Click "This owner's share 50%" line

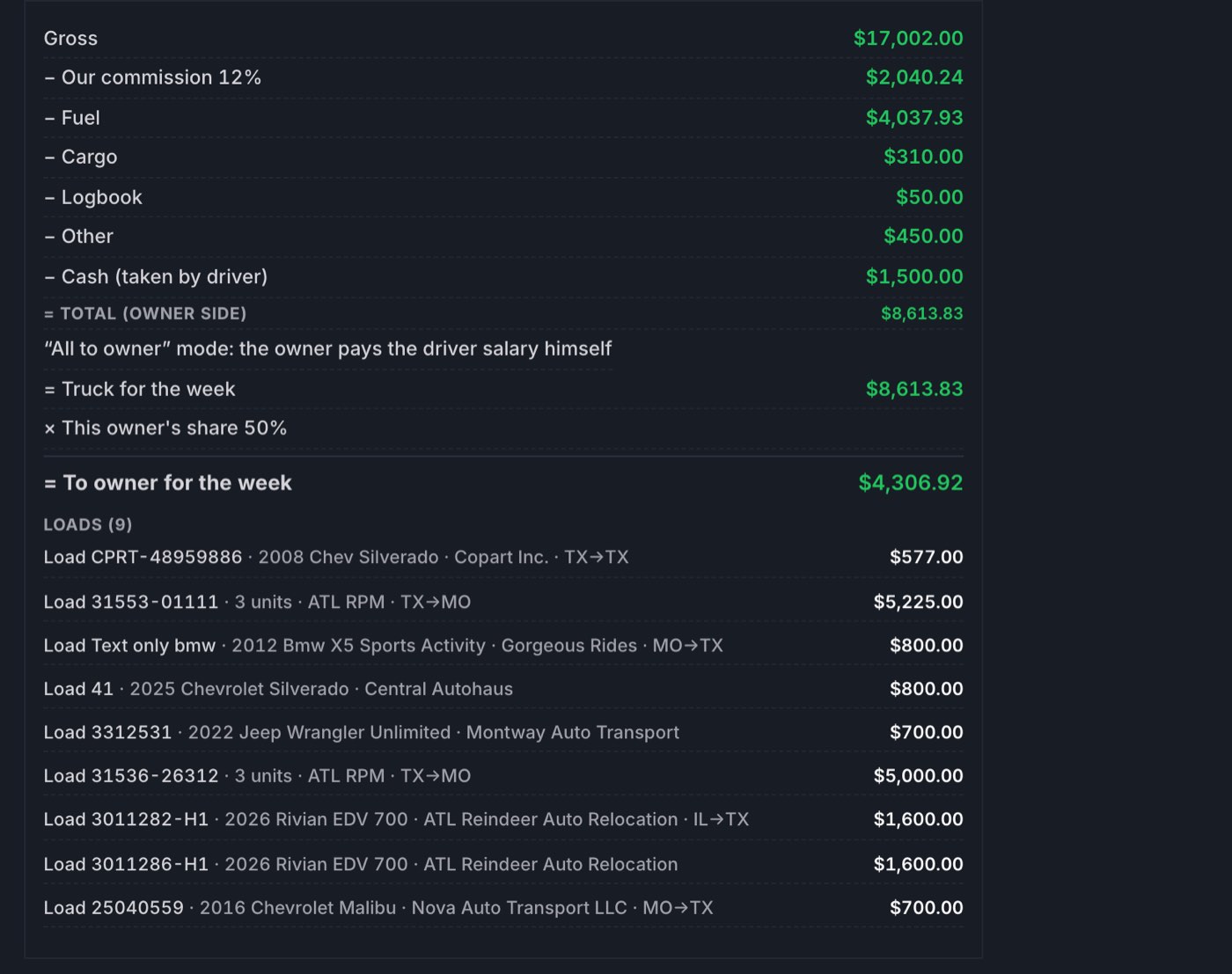pos(503,428)
